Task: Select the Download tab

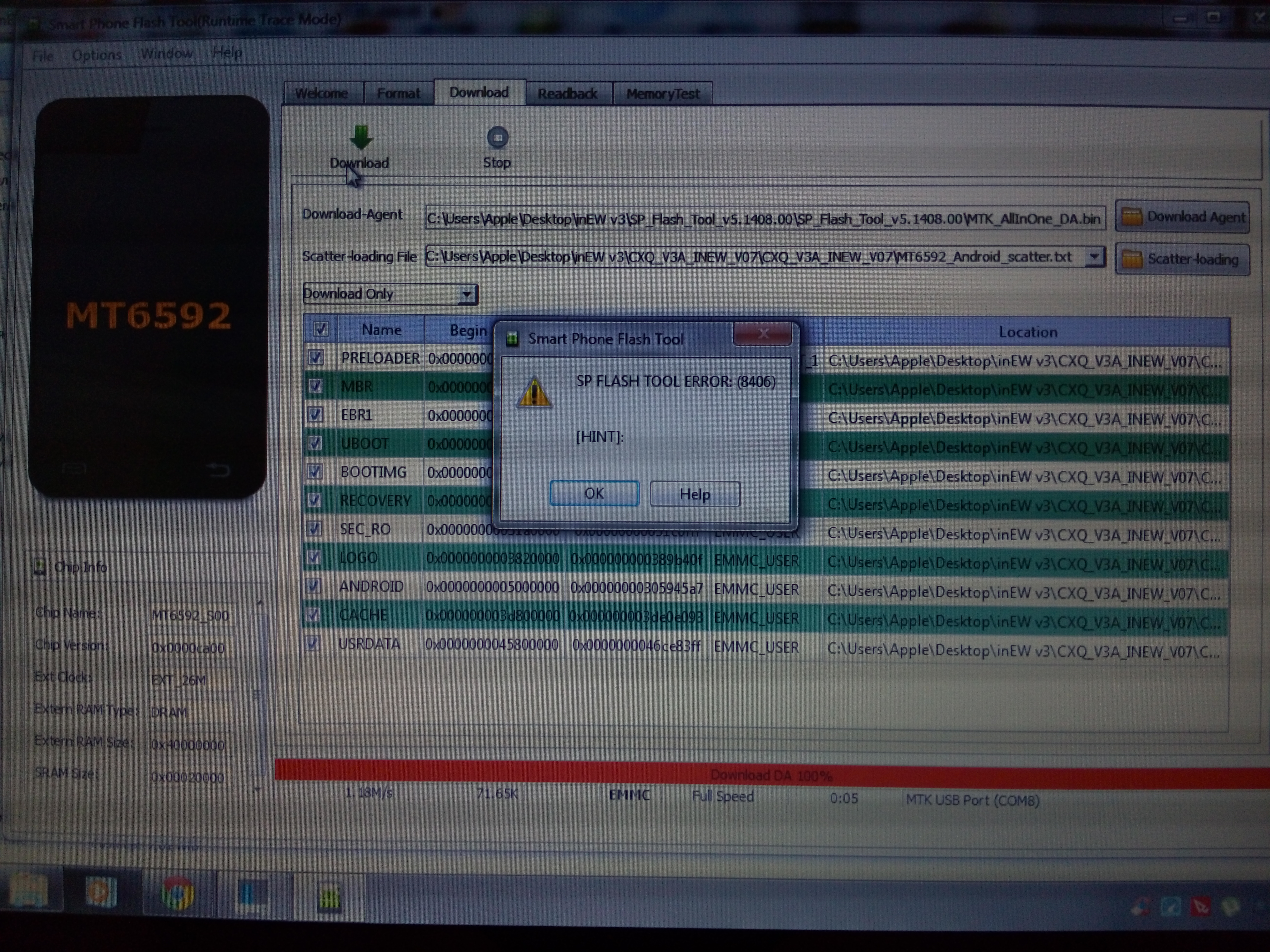Action: click(479, 92)
